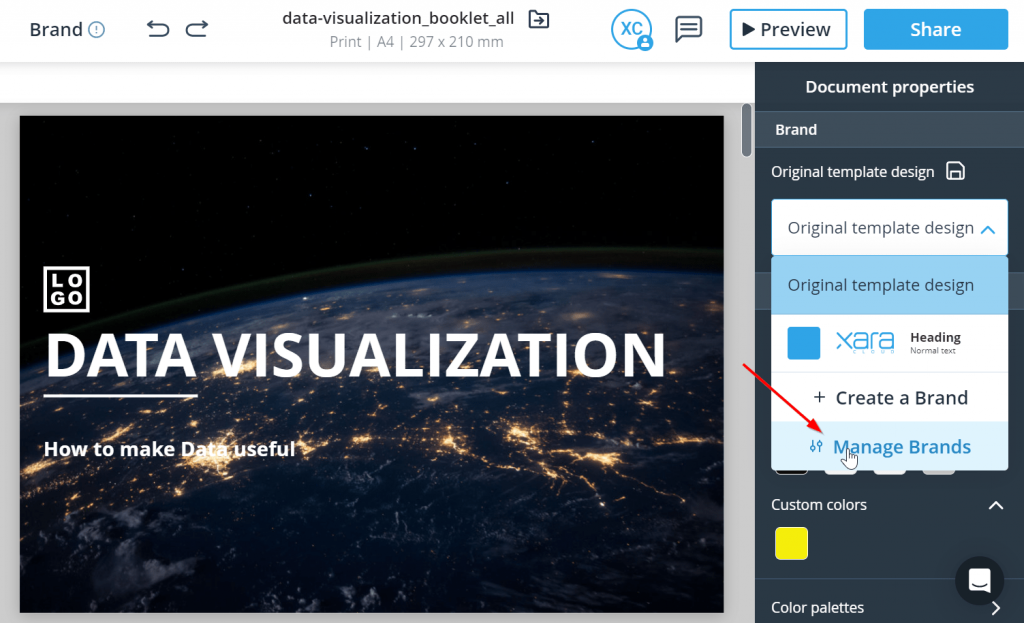Image resolution: width=1024 pixels, height=623 pixels.
Task: Expand the Color palettes section
Action: pos(997,607)
